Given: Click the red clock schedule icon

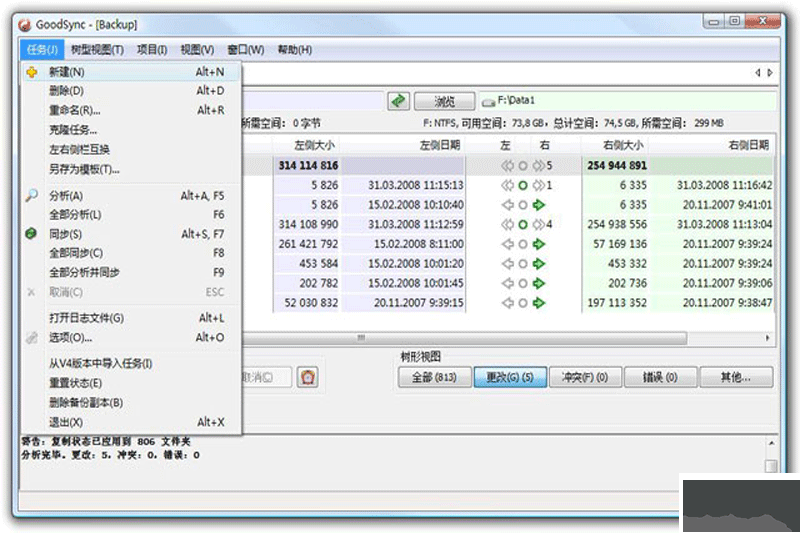Looking at the screenshot, I should [x=309, y=377].
